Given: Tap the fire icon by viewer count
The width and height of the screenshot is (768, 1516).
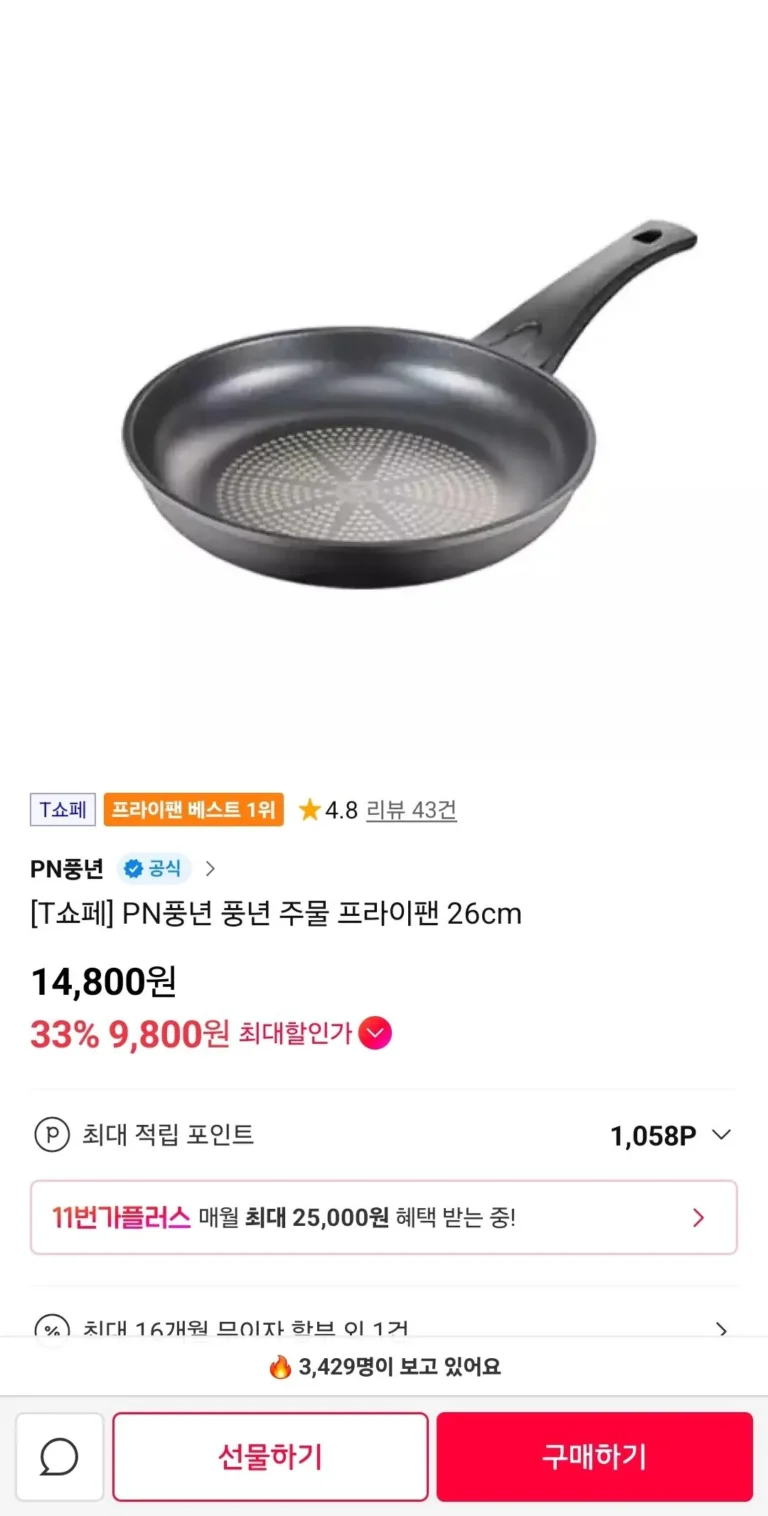Looking at the screenshot, I should (x=280, y=1367).
